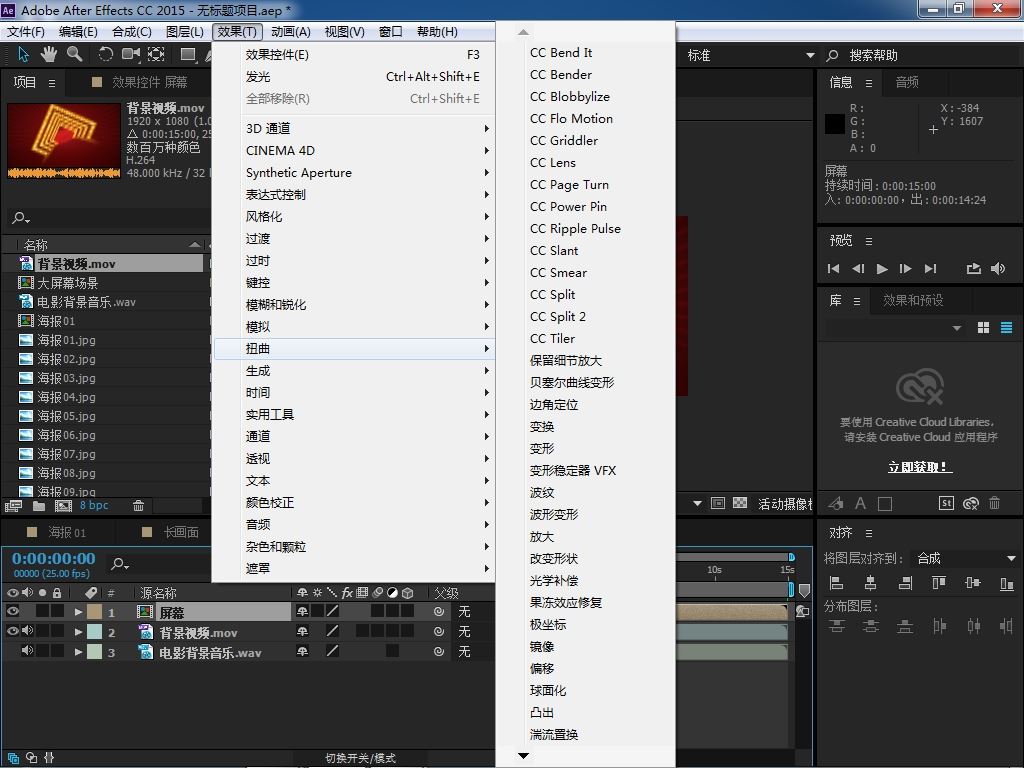
Task: Align layers to vertical center
Action: pyautogui.click(x=972, y=583)
